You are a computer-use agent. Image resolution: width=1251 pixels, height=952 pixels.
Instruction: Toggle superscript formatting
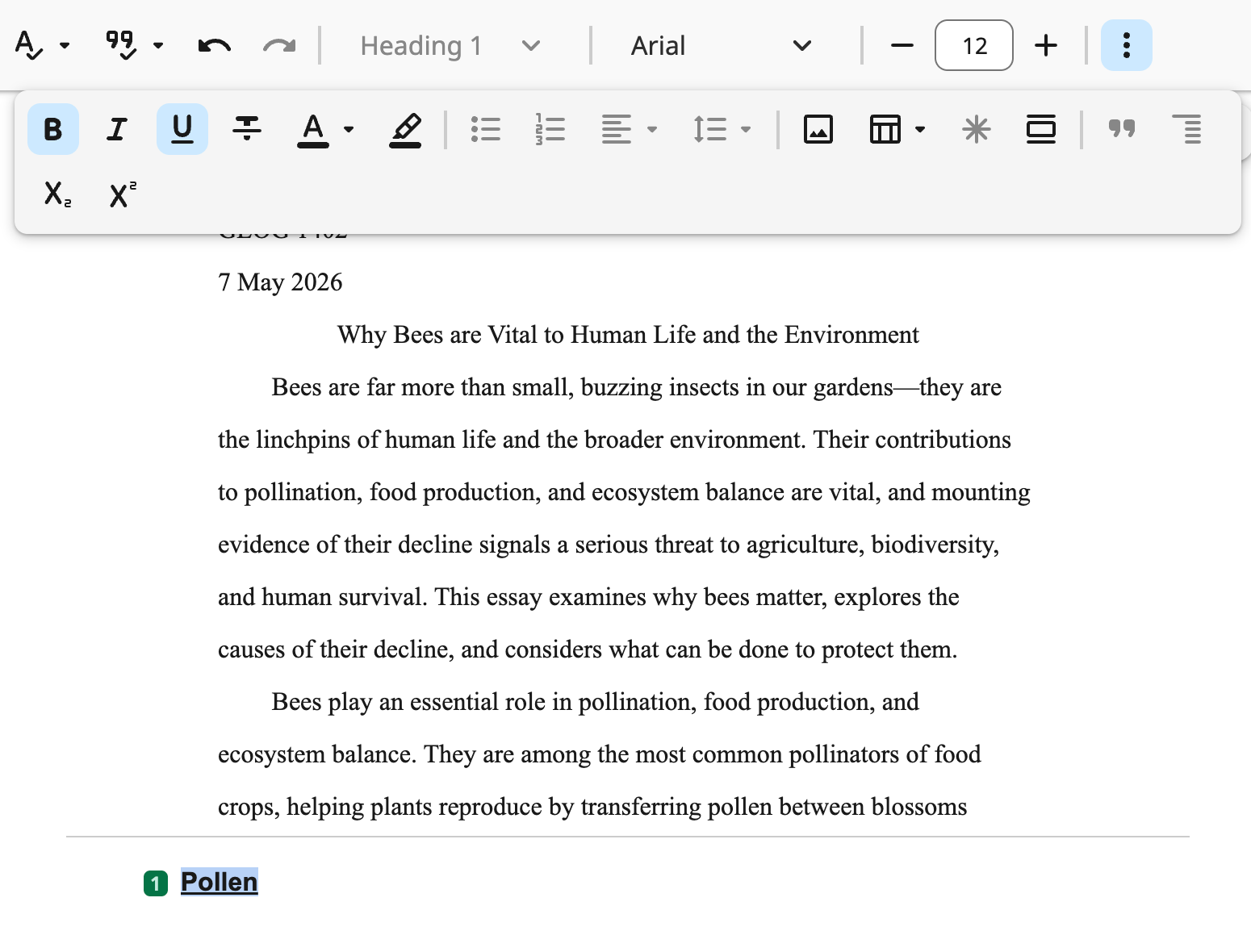[123, 194]
